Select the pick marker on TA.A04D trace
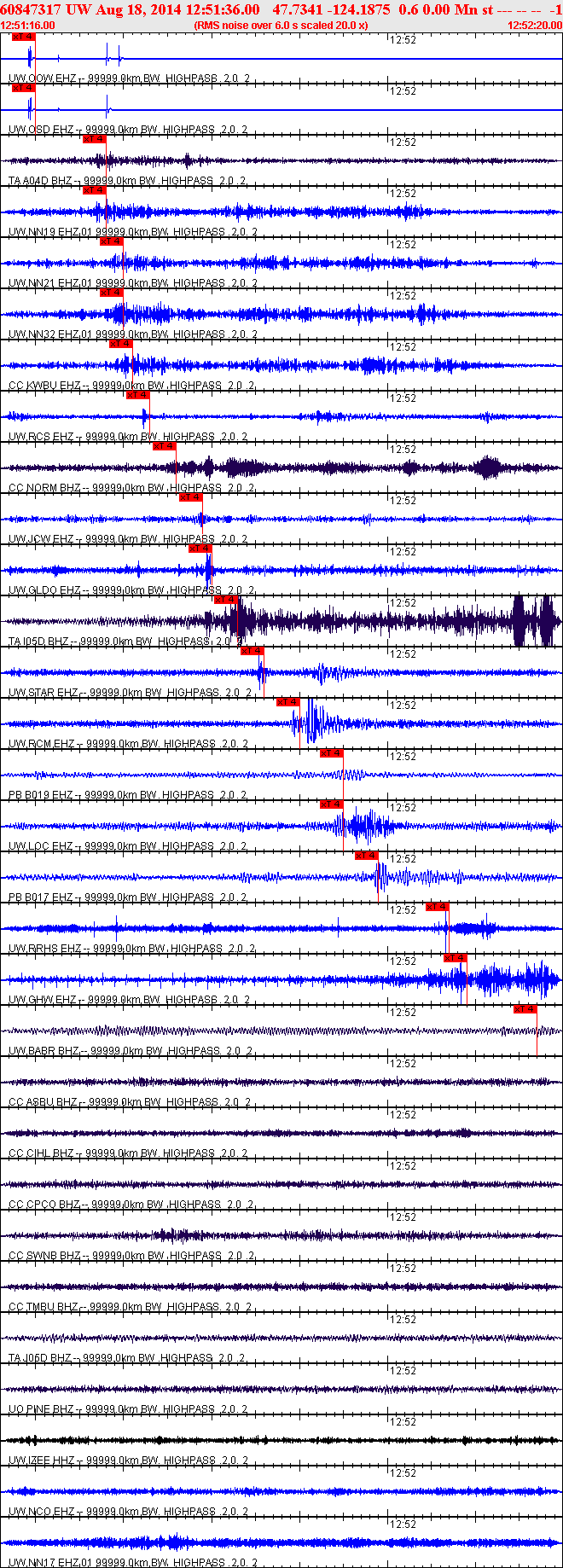 click(x=95, y=139)
